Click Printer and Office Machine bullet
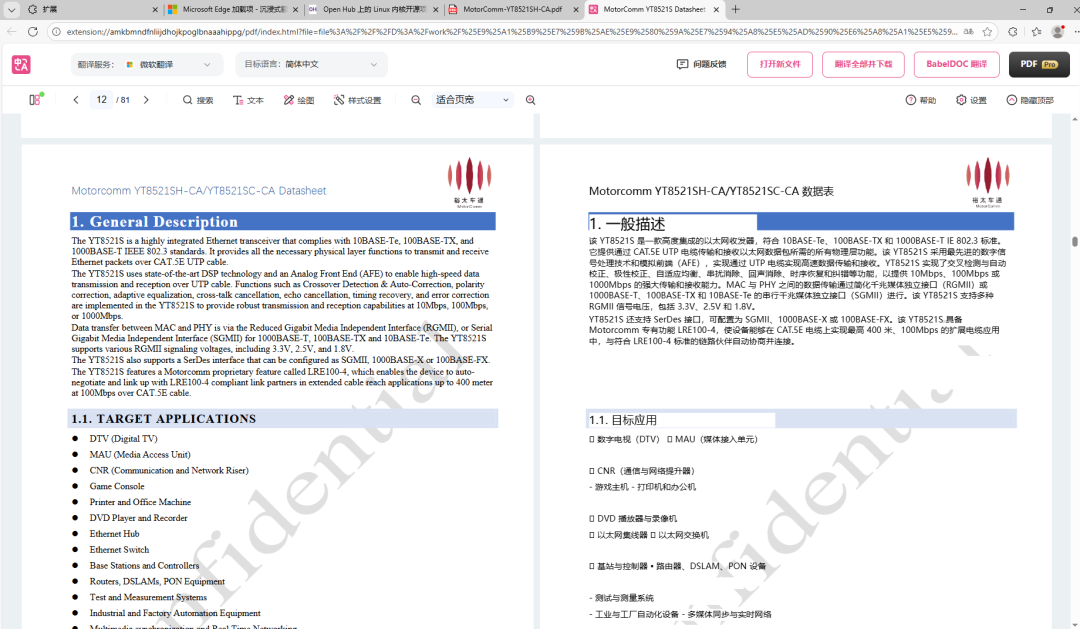This screenshot has width=1080, height=629. 141,502
